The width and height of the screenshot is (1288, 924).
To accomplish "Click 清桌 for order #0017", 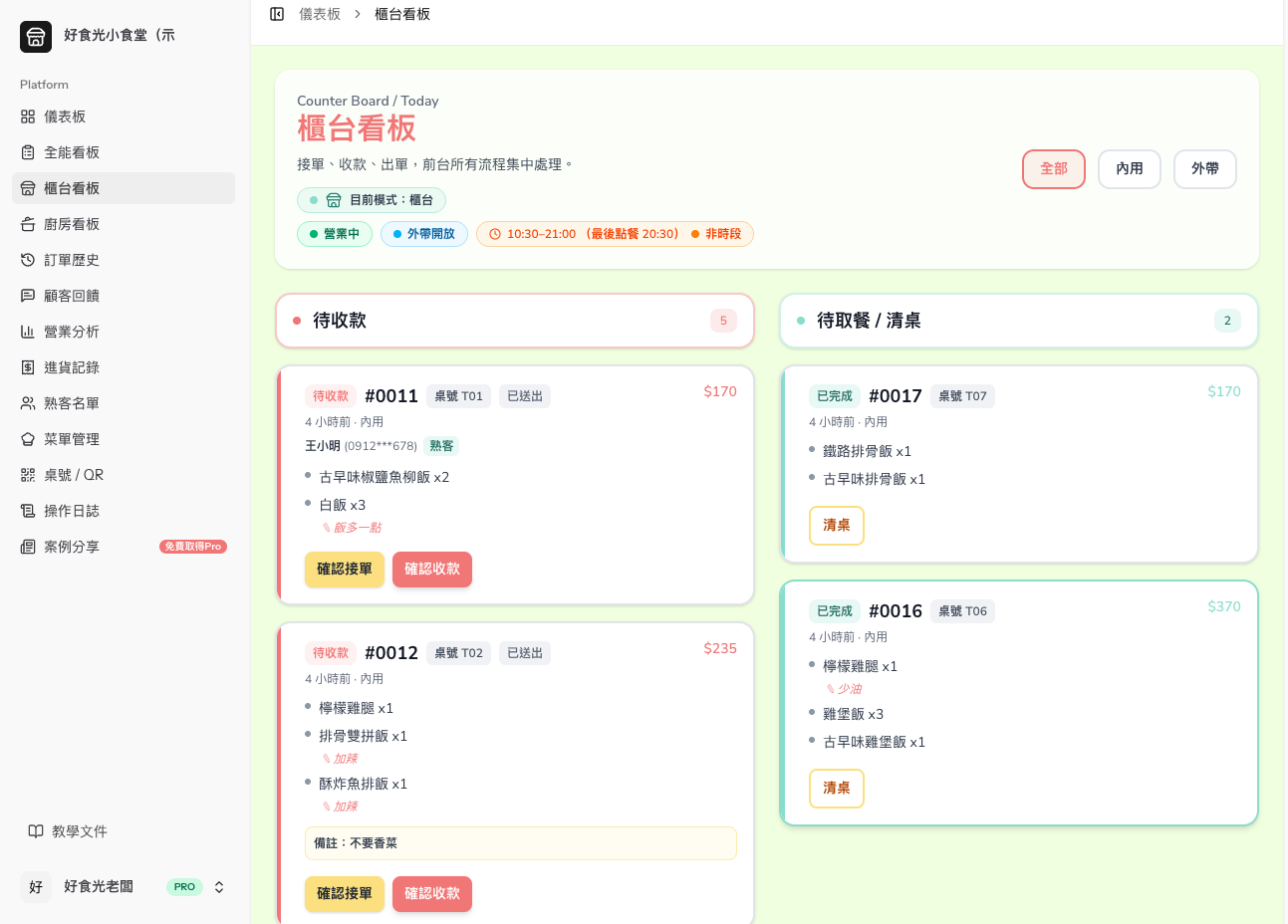I will click(837, 526).
